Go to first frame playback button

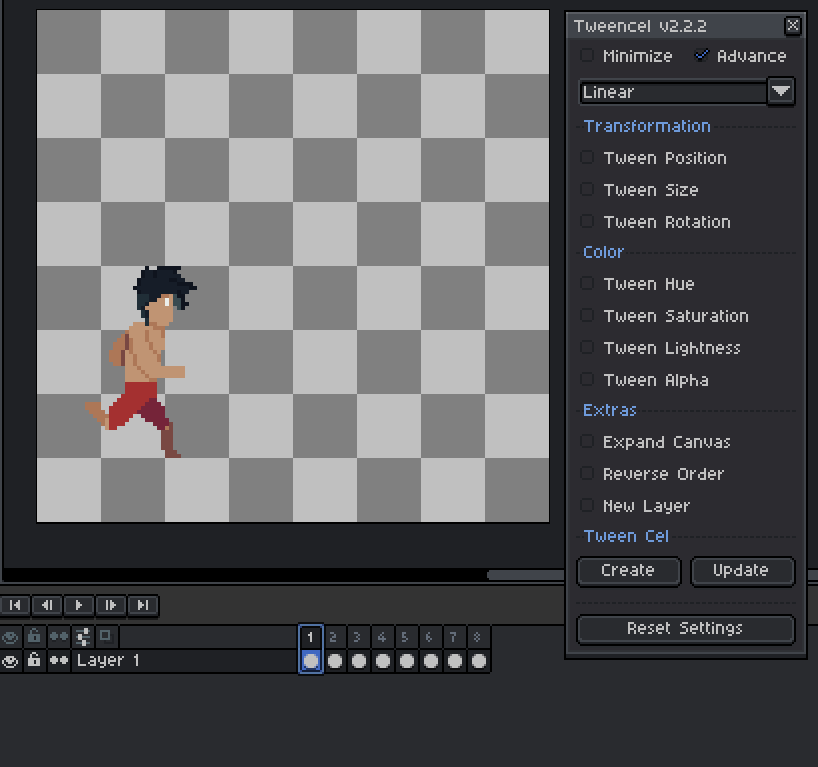tap(15, 605)
